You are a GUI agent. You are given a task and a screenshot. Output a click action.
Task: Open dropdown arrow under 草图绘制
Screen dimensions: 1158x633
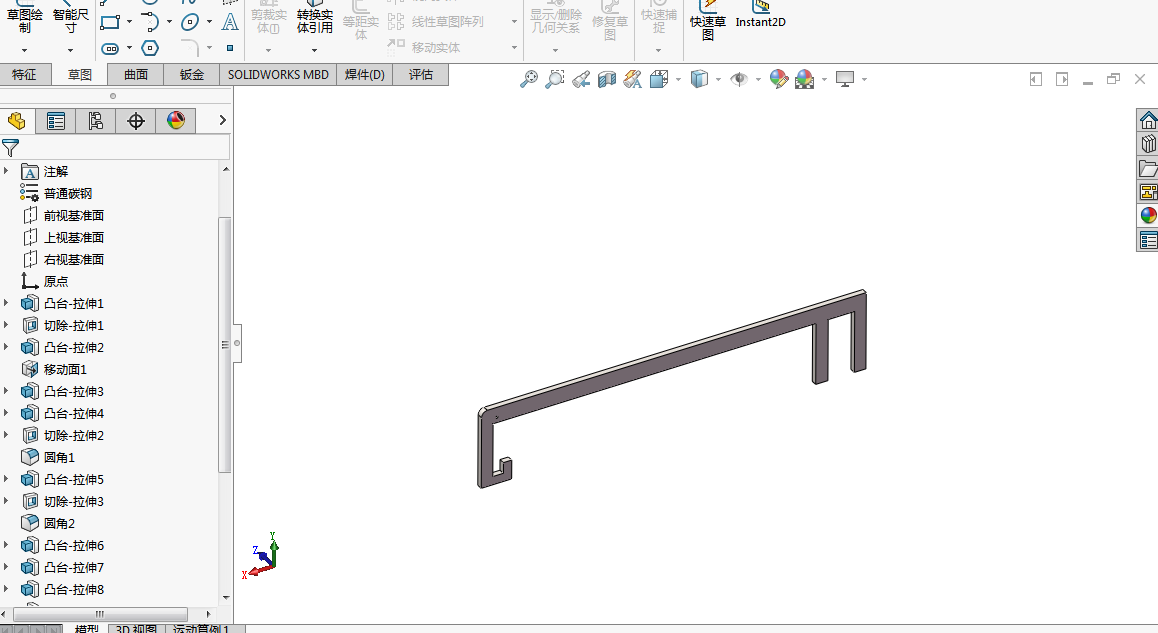point(24,50)
